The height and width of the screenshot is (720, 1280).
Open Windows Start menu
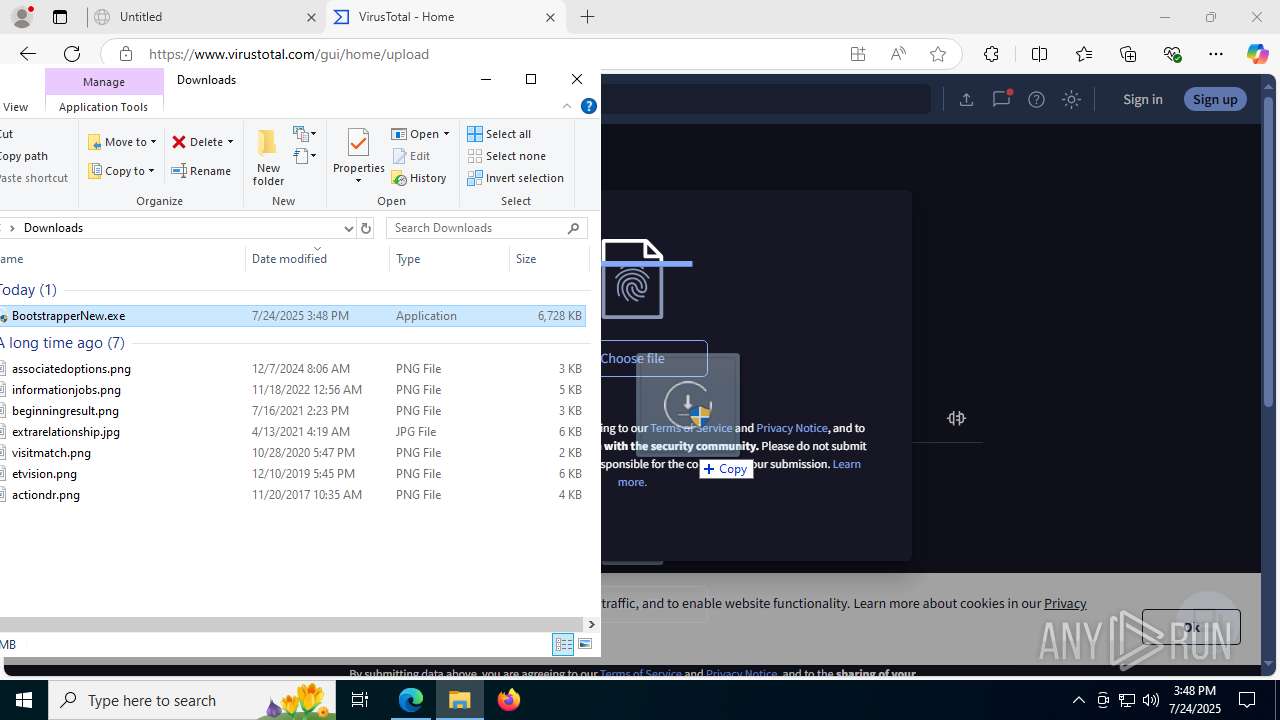coord(24,700)
